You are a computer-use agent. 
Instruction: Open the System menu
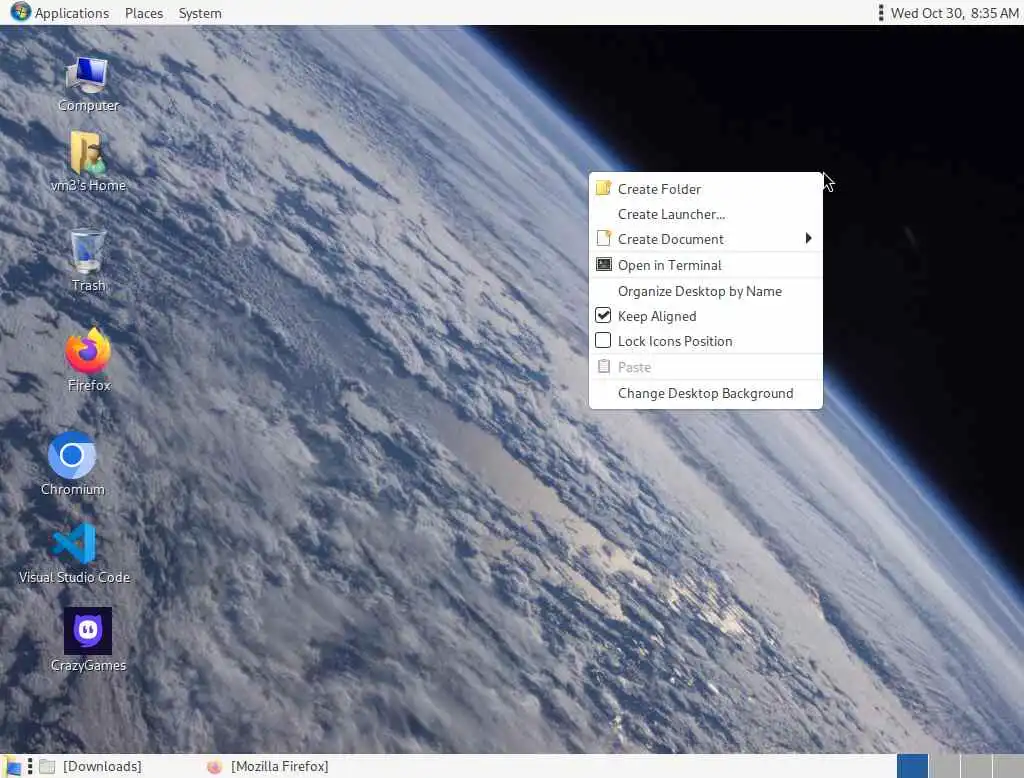coord(200,13)
